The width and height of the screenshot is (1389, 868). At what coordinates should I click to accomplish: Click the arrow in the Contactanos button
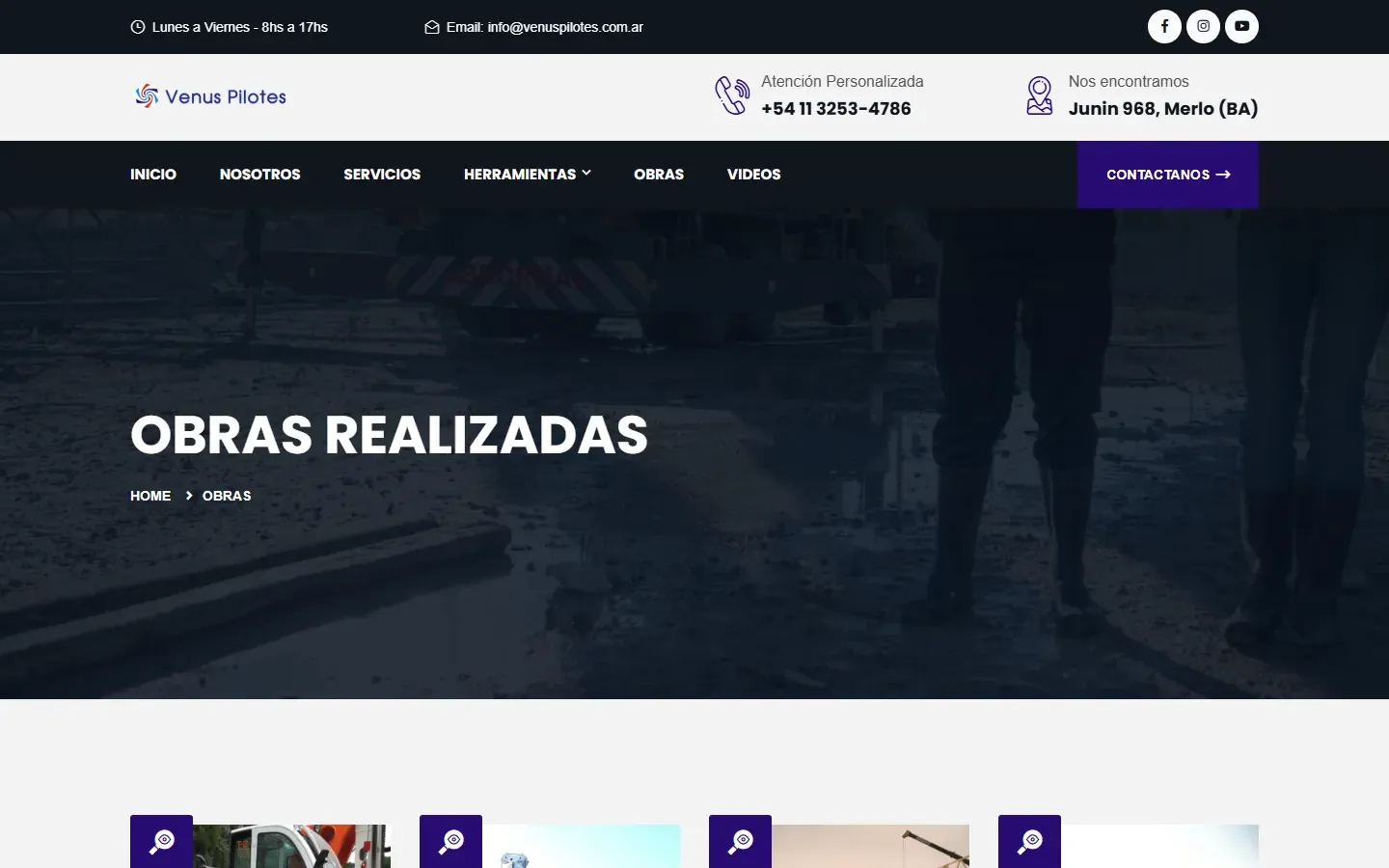click(x=1223, y=175)
